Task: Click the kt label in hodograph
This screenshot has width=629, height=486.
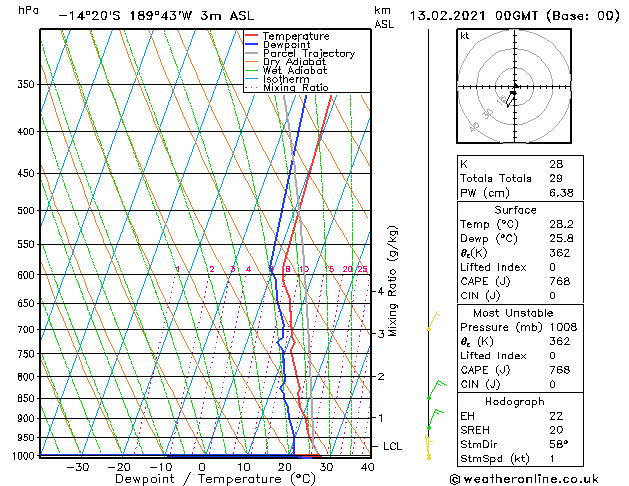Action: pos(465,36)
